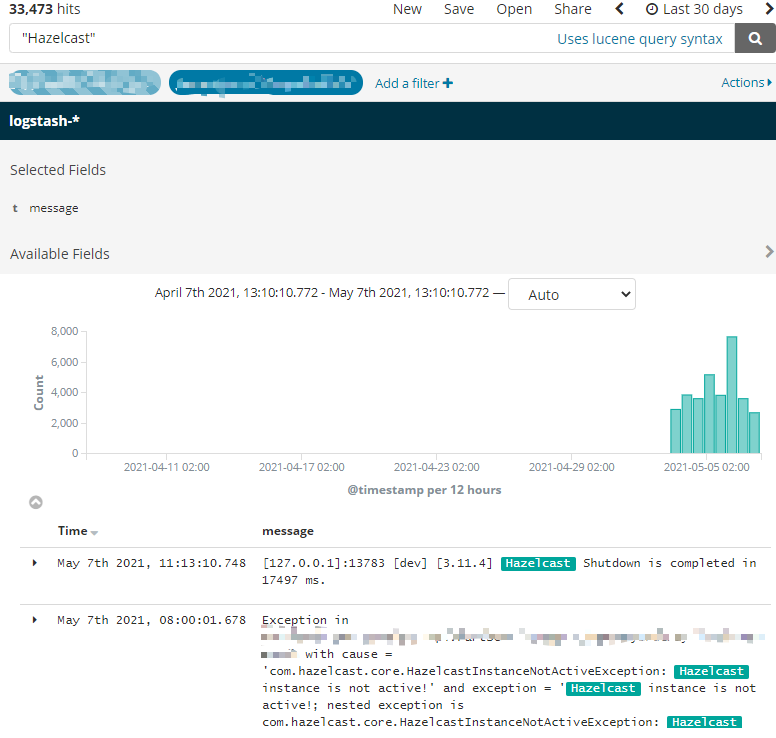The image size is (776, 738).
Task: Click highlighted Hazelcast in Shutdown message
Action: [538, 563]
